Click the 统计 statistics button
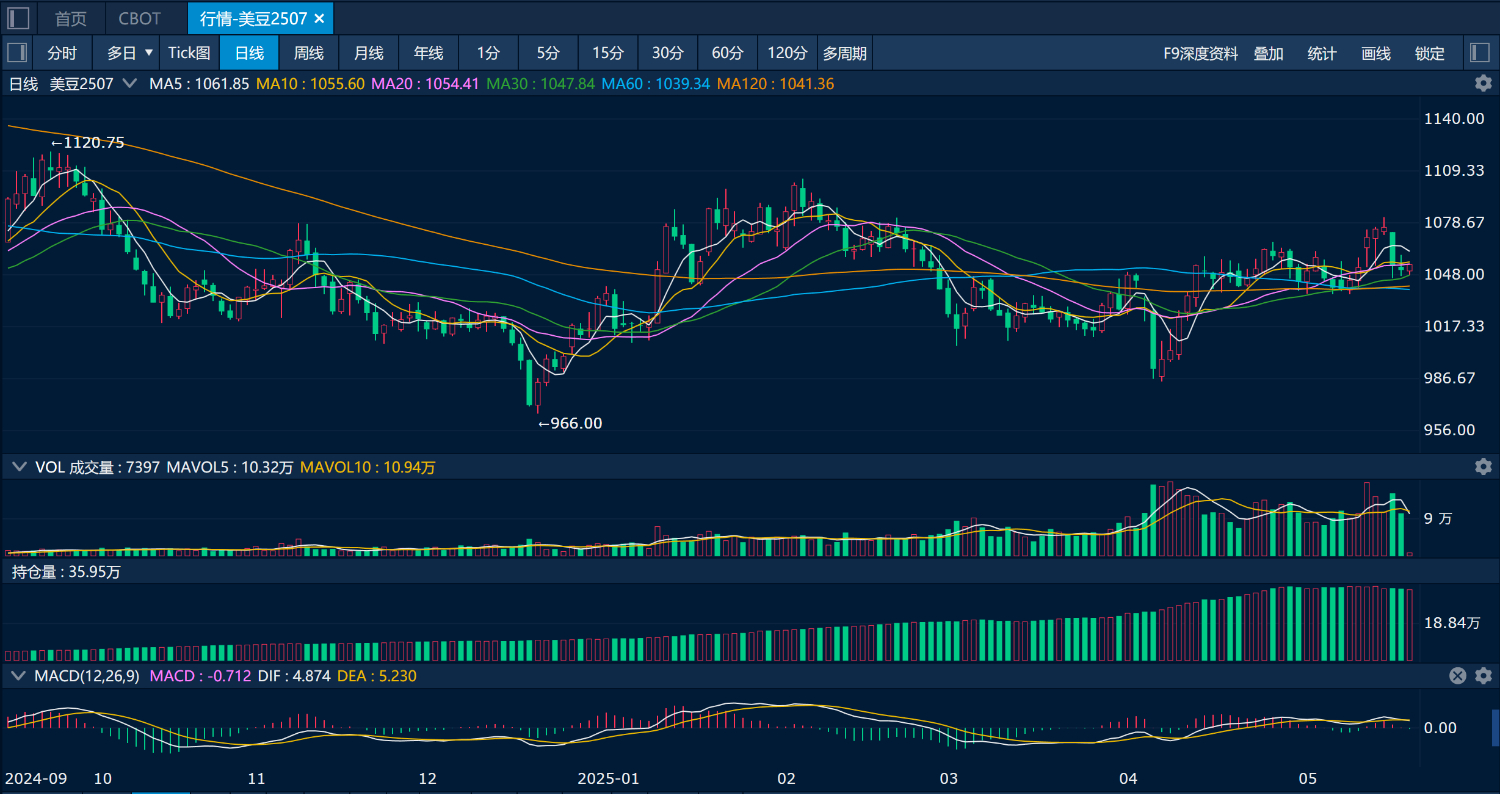1500x794 pixels. (1323, 53)
